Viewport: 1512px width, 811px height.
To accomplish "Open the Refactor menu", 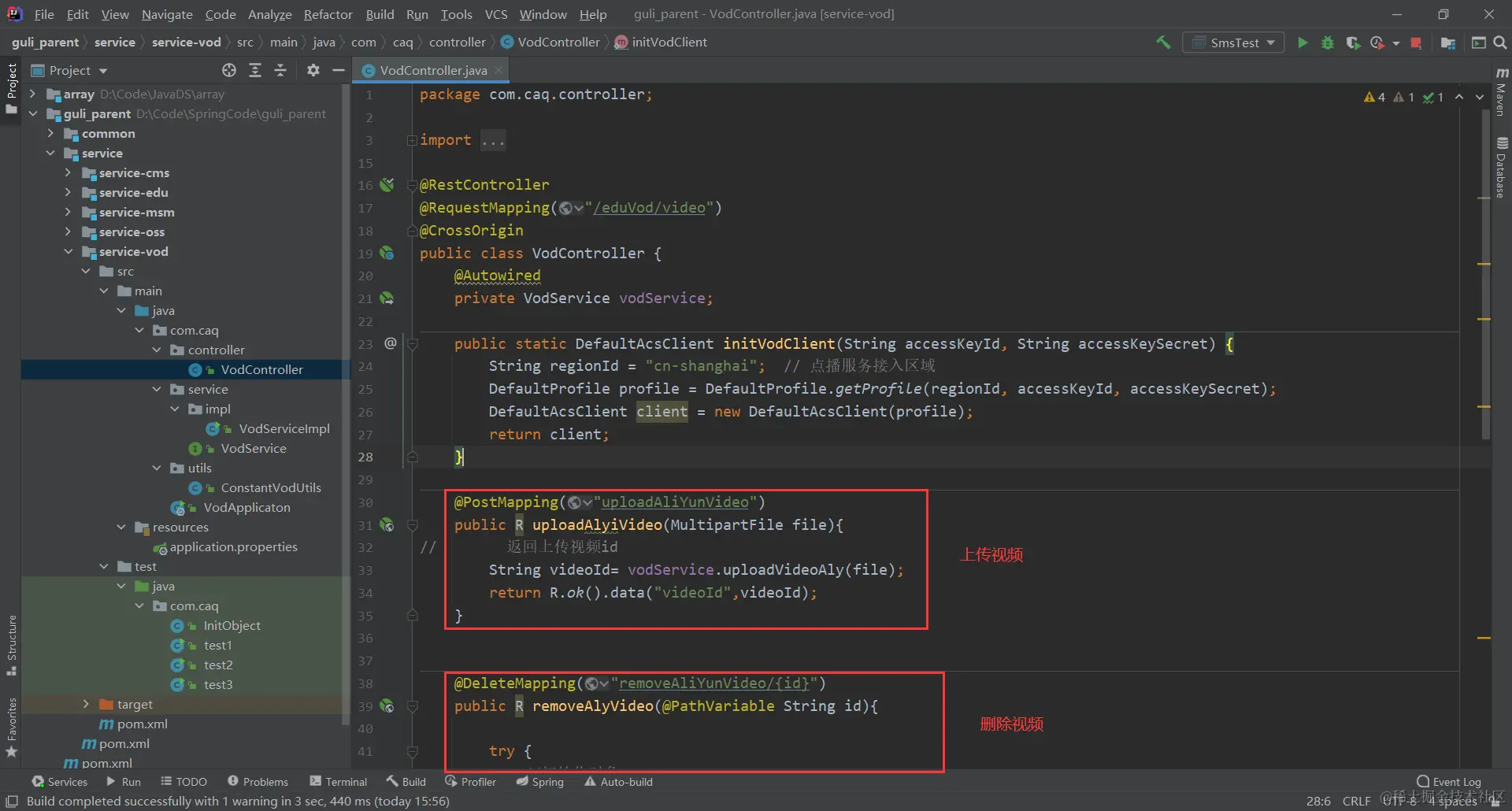I will (x=328, y=14).
